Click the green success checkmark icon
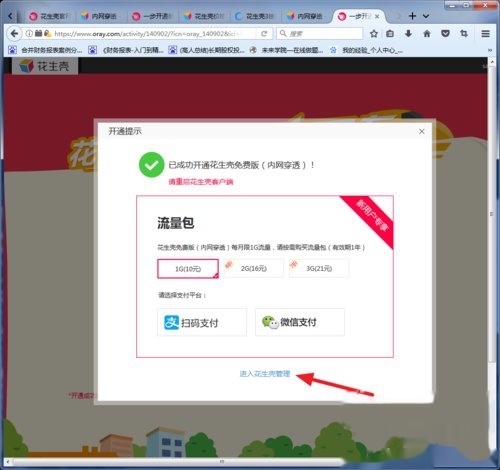 pos(151,165)
